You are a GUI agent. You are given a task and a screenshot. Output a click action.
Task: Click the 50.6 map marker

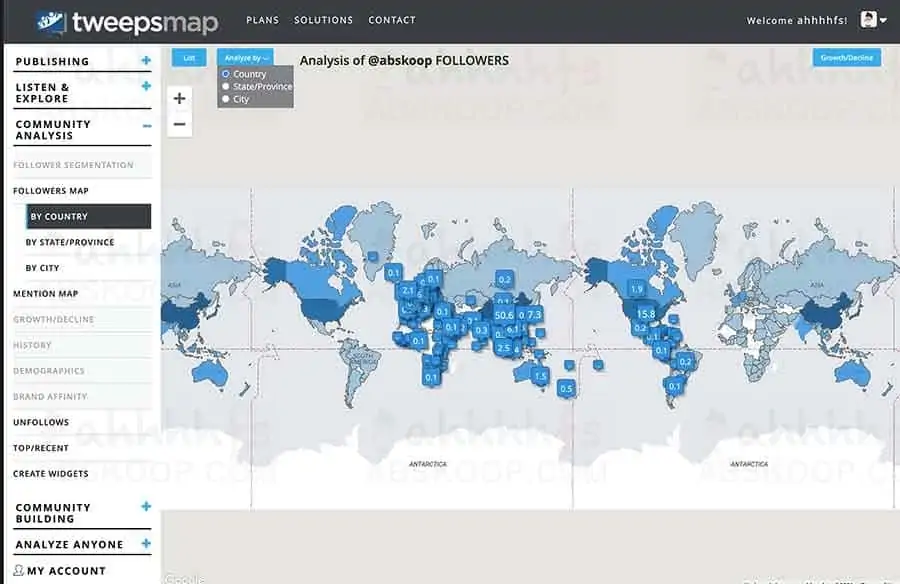tap(504, 315)
